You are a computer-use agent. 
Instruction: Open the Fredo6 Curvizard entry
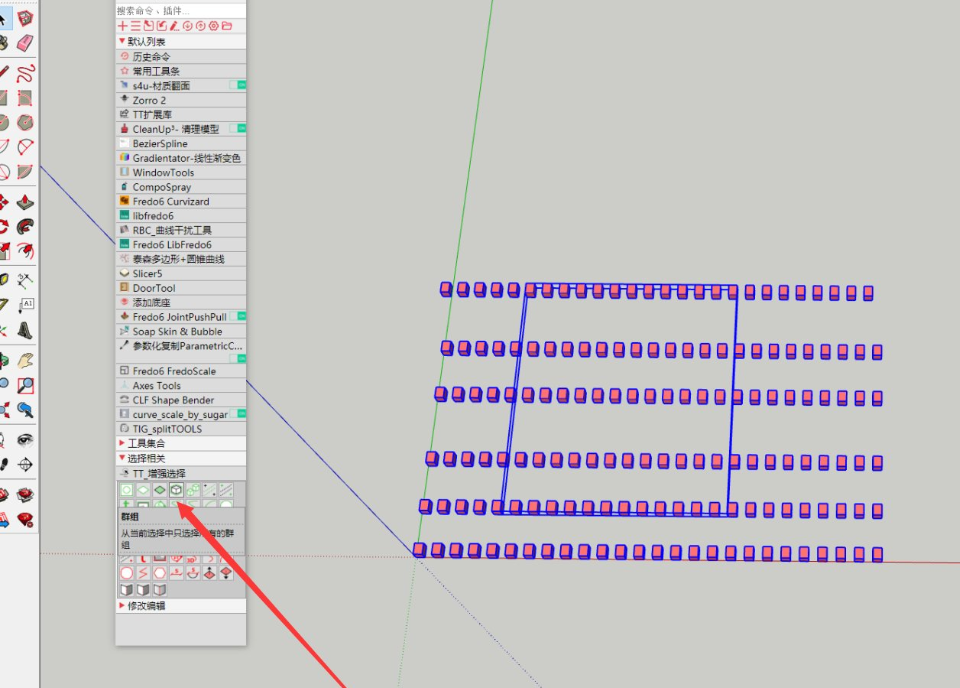tap(181, 201)
